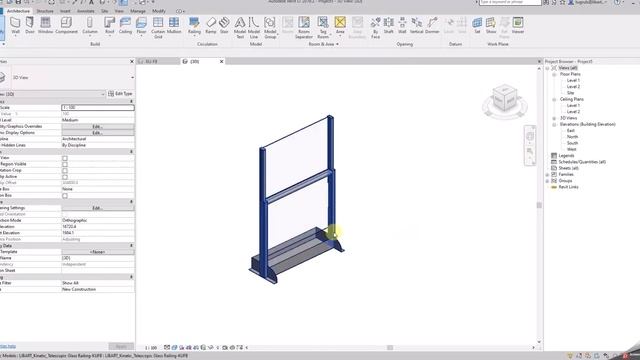The image size is (640, 360).
Task: Click Edit for Graphic Display Options
Action: [98, 133]
